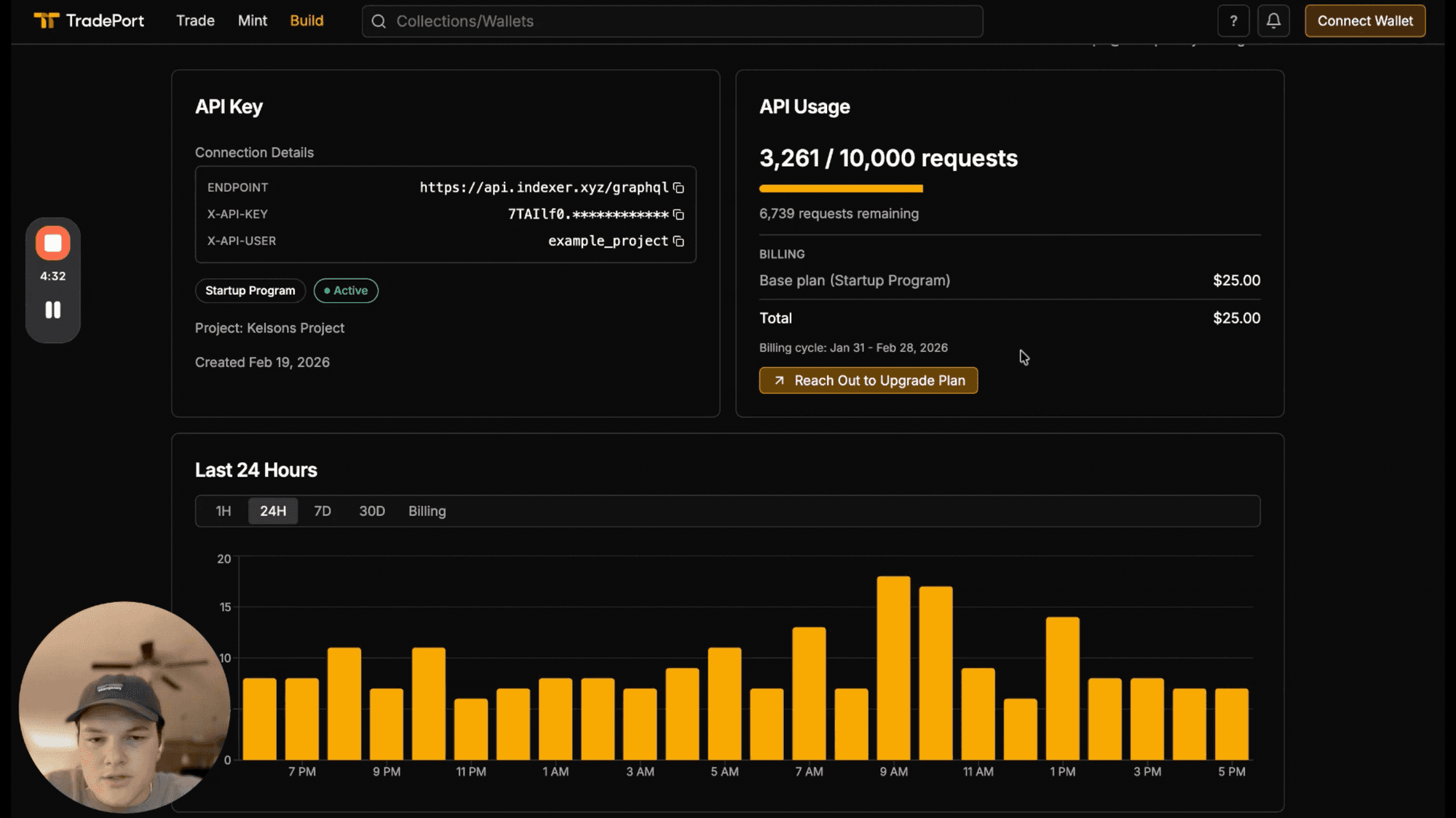The image size is (1456, 818).
Task: Copy the example_project X-API-USER value
Action: click(x=678, y=240)
